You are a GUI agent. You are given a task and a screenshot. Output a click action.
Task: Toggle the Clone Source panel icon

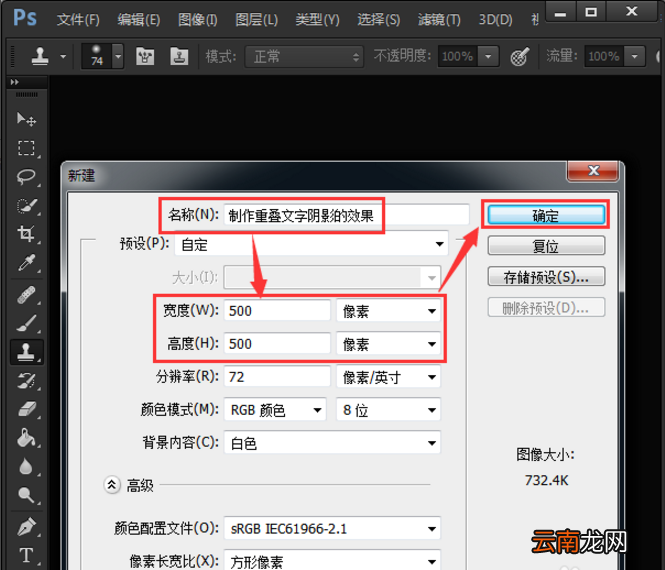179,56
